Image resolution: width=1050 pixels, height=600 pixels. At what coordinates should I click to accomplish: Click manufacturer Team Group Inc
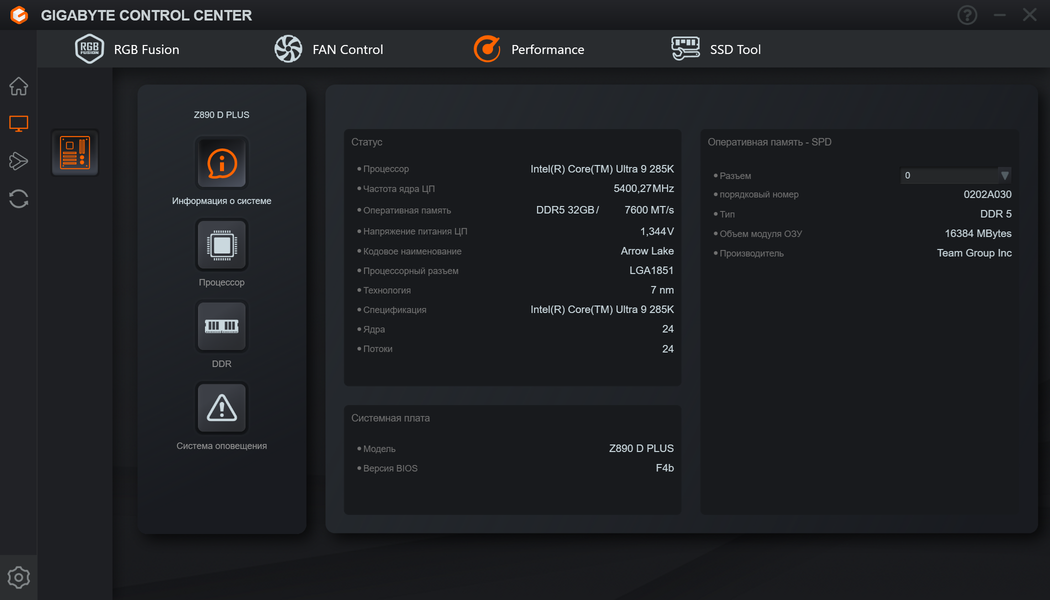974,253
